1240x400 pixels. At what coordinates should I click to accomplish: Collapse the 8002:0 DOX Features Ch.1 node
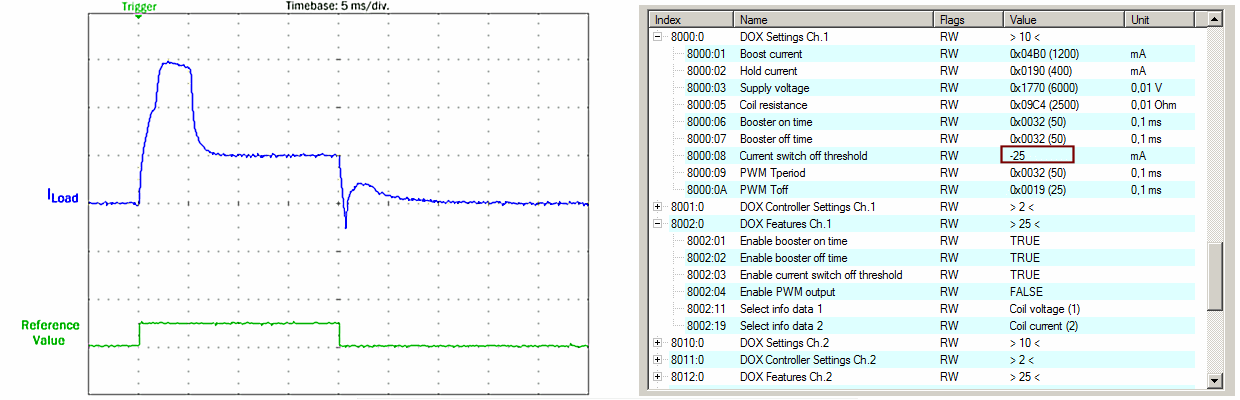657,224
